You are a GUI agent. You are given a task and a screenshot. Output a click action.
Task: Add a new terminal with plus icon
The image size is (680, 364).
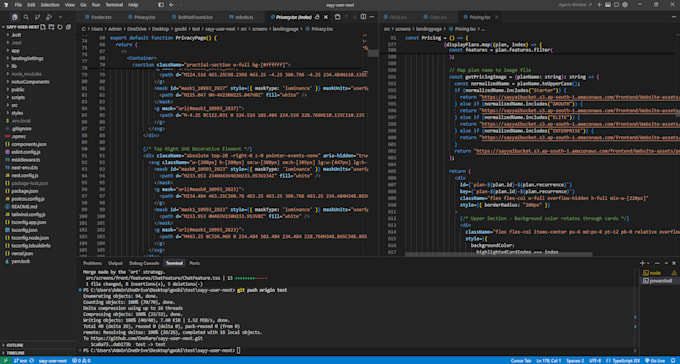click(x=643, y=263)
